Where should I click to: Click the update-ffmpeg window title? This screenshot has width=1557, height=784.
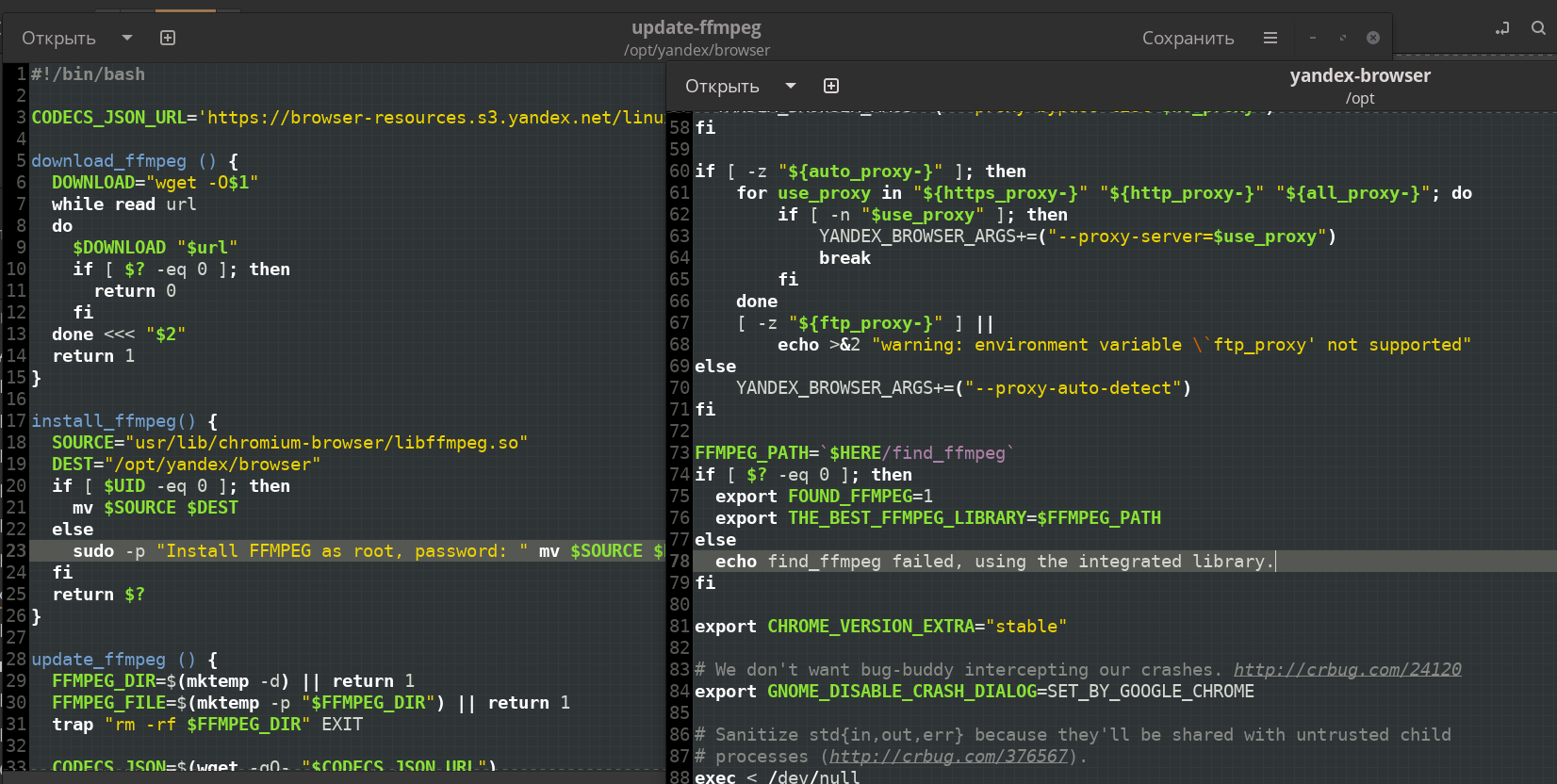[696, 27]
